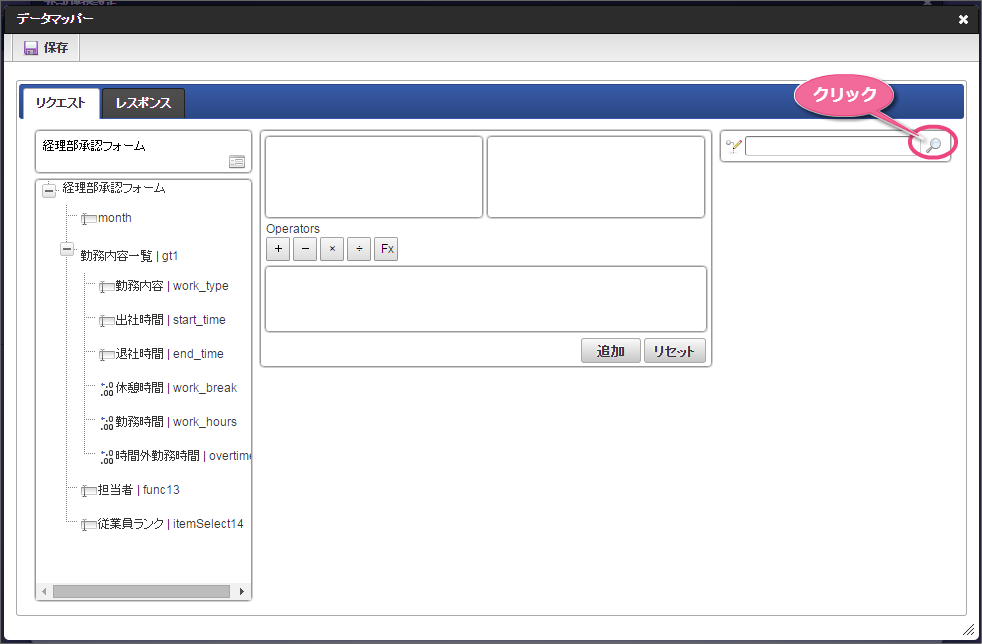982x644 pixels.
Task: Collapse the 経理部承認フォーム root node
Action: click(49, 190)
